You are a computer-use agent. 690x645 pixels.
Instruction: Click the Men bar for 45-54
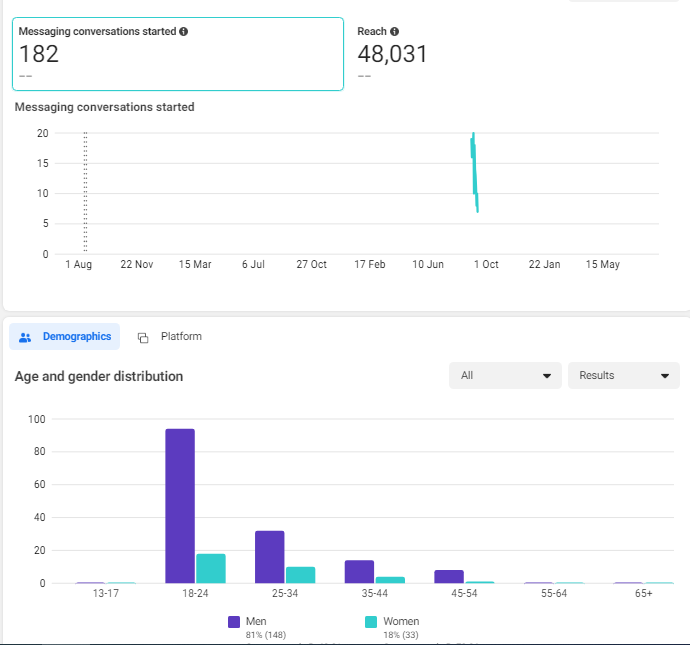[x=449, y=576]
